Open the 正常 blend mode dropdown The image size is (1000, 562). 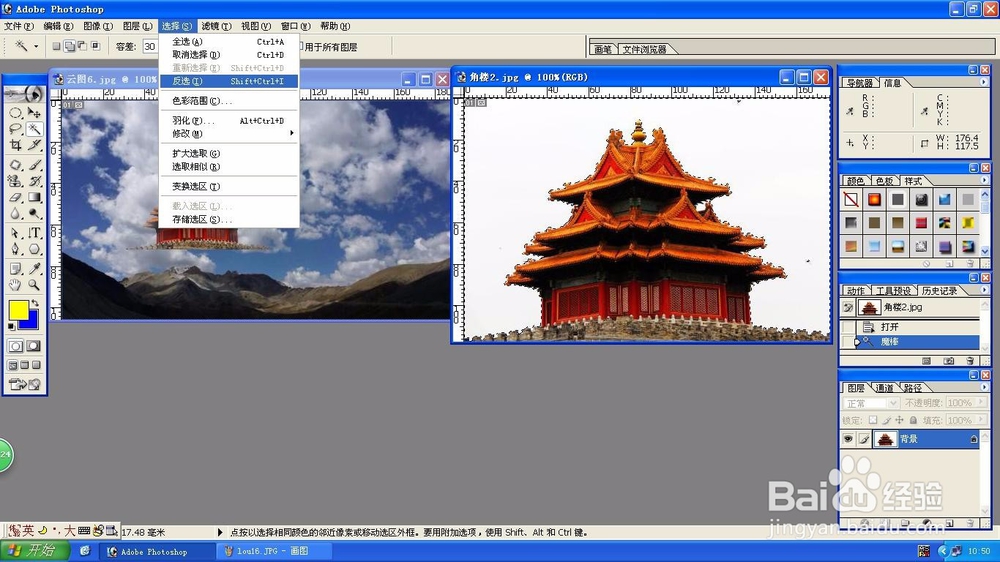point(893,403)
